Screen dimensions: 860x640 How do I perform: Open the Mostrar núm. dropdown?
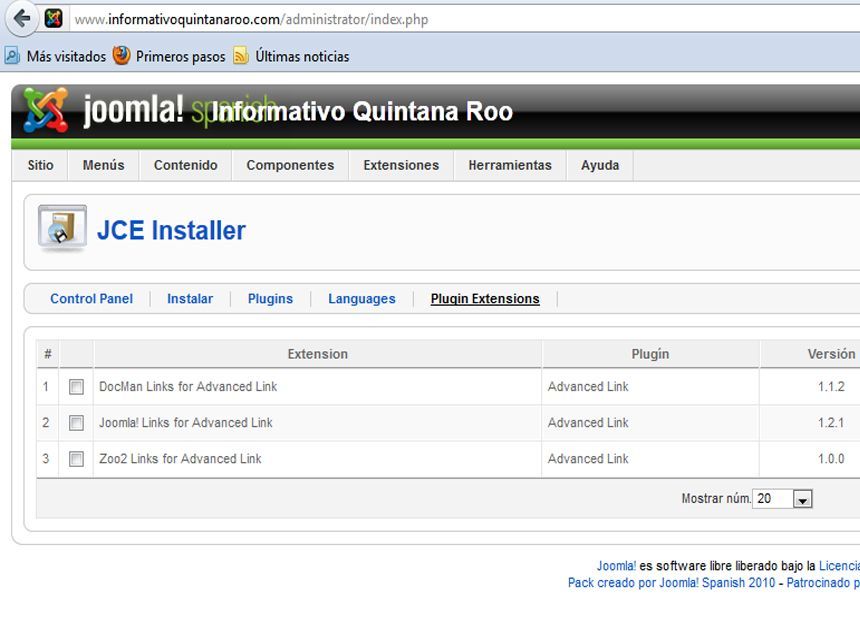tap(802, 499)
